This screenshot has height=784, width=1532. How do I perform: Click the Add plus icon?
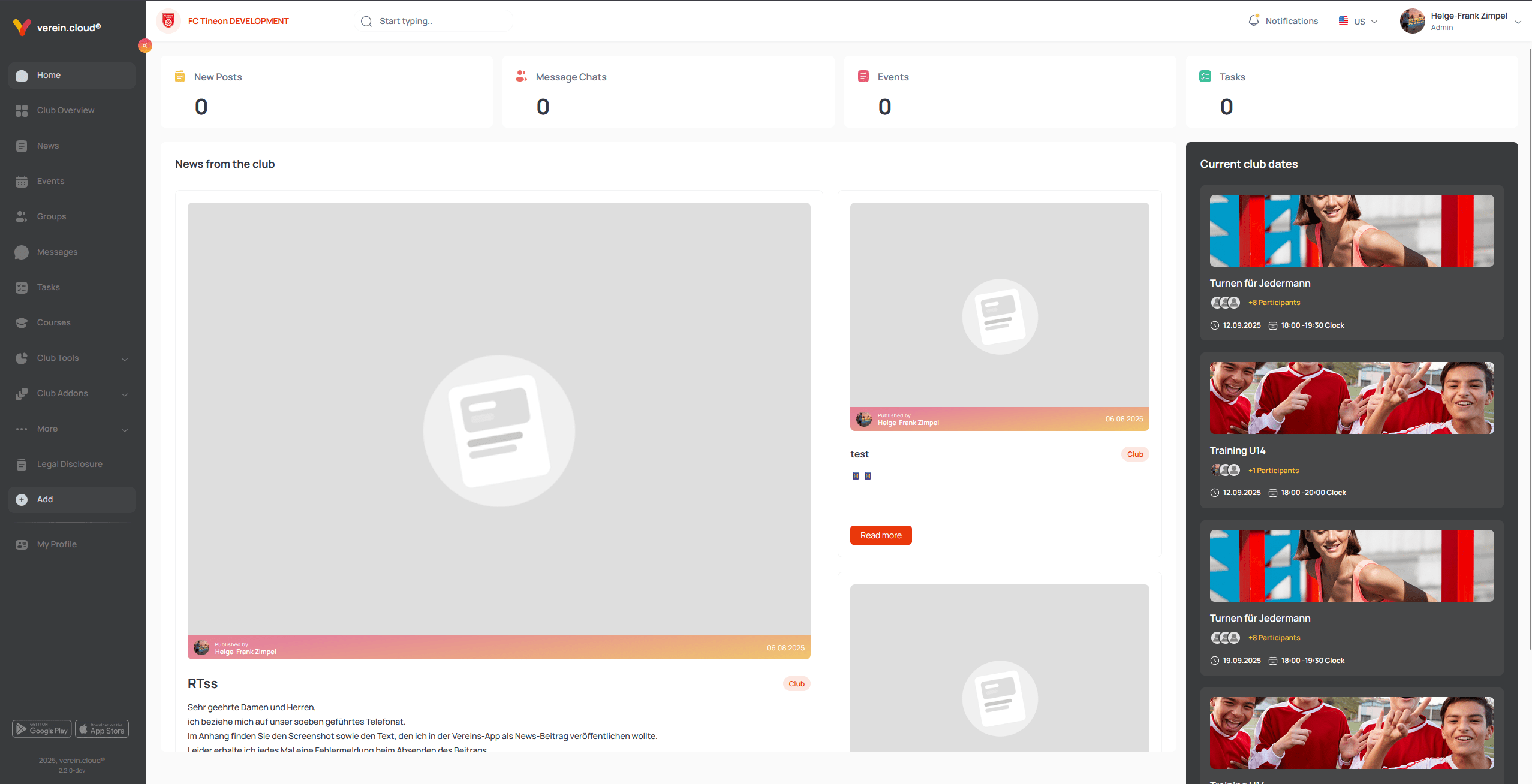[x=22, y=500]
